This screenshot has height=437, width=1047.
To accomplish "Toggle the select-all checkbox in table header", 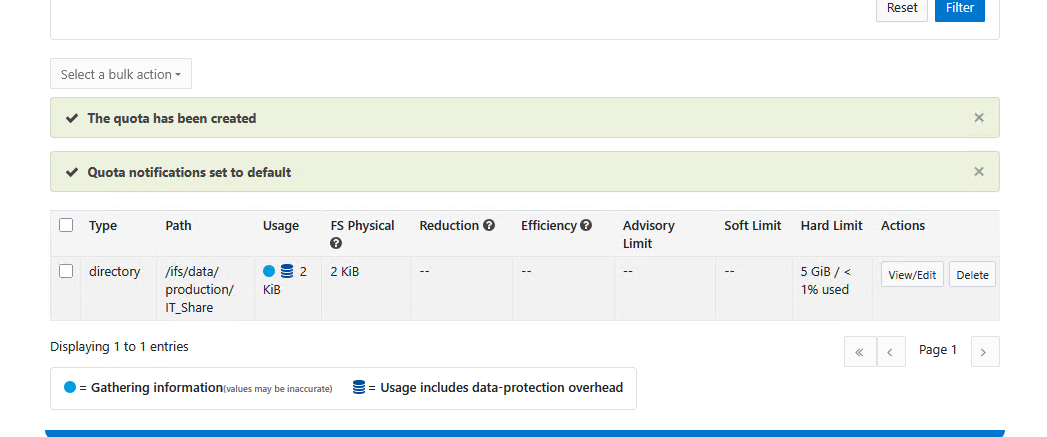I will [66, 226].
